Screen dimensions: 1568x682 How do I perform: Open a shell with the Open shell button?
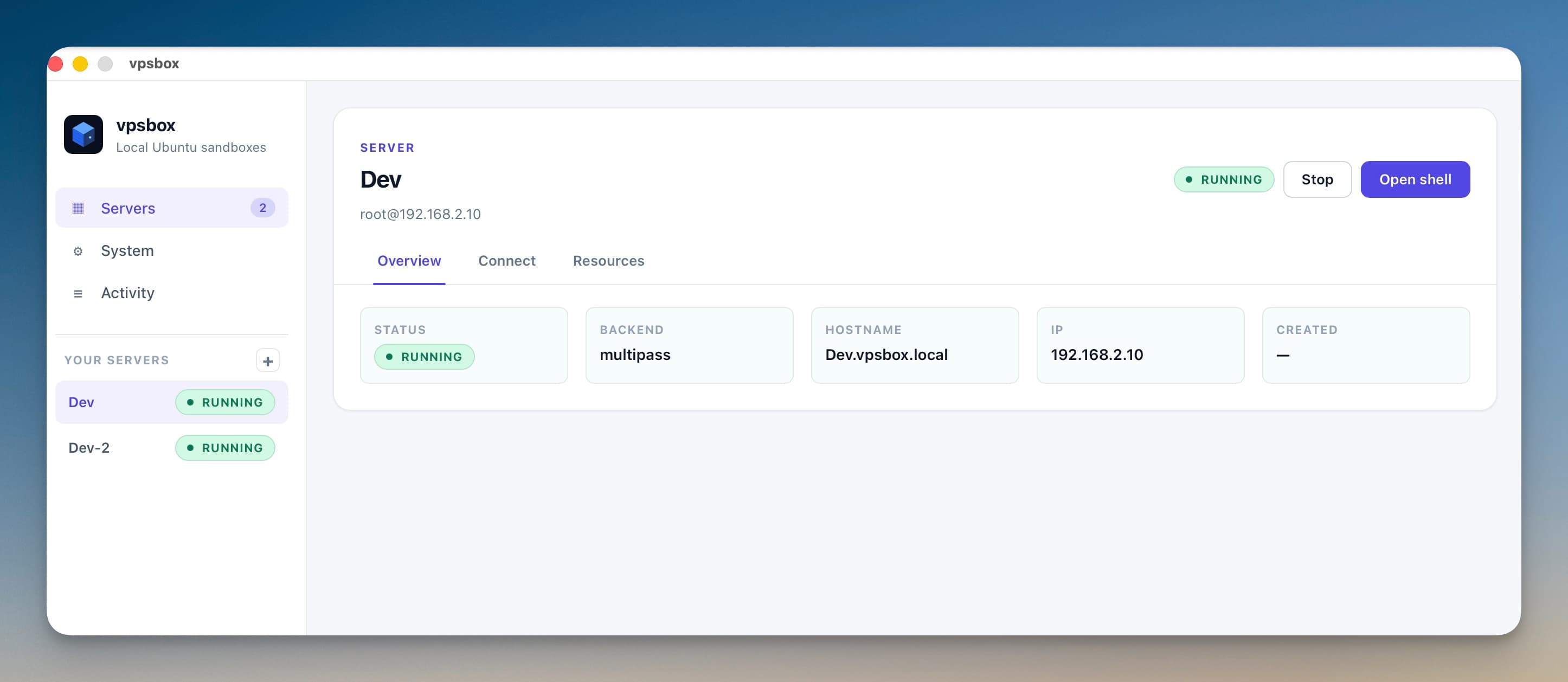[1415, 179]
